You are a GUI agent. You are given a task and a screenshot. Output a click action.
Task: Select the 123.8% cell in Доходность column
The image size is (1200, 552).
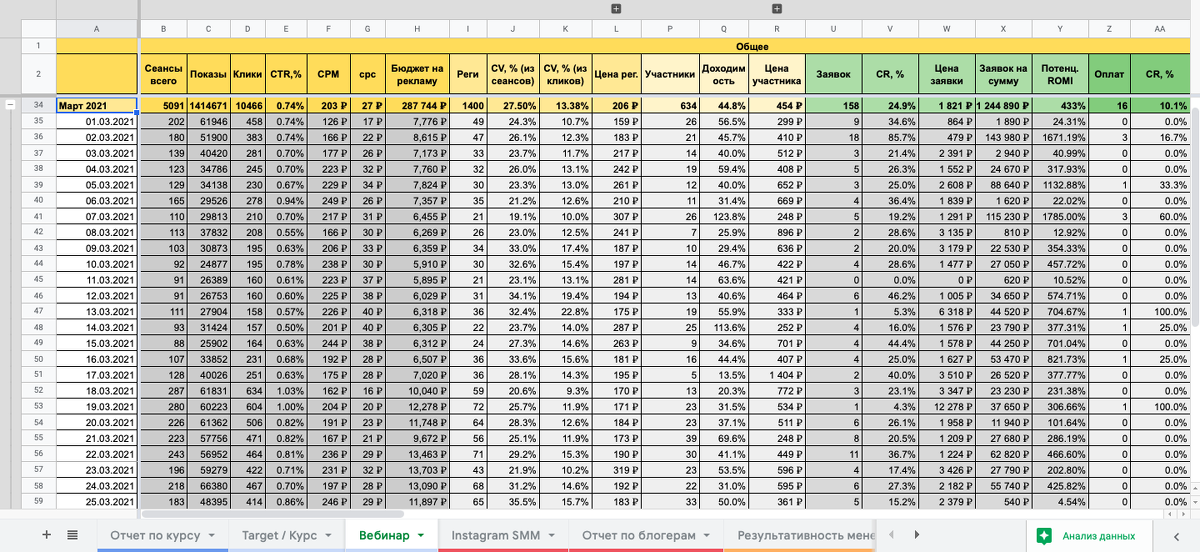(x=722, y=216)
